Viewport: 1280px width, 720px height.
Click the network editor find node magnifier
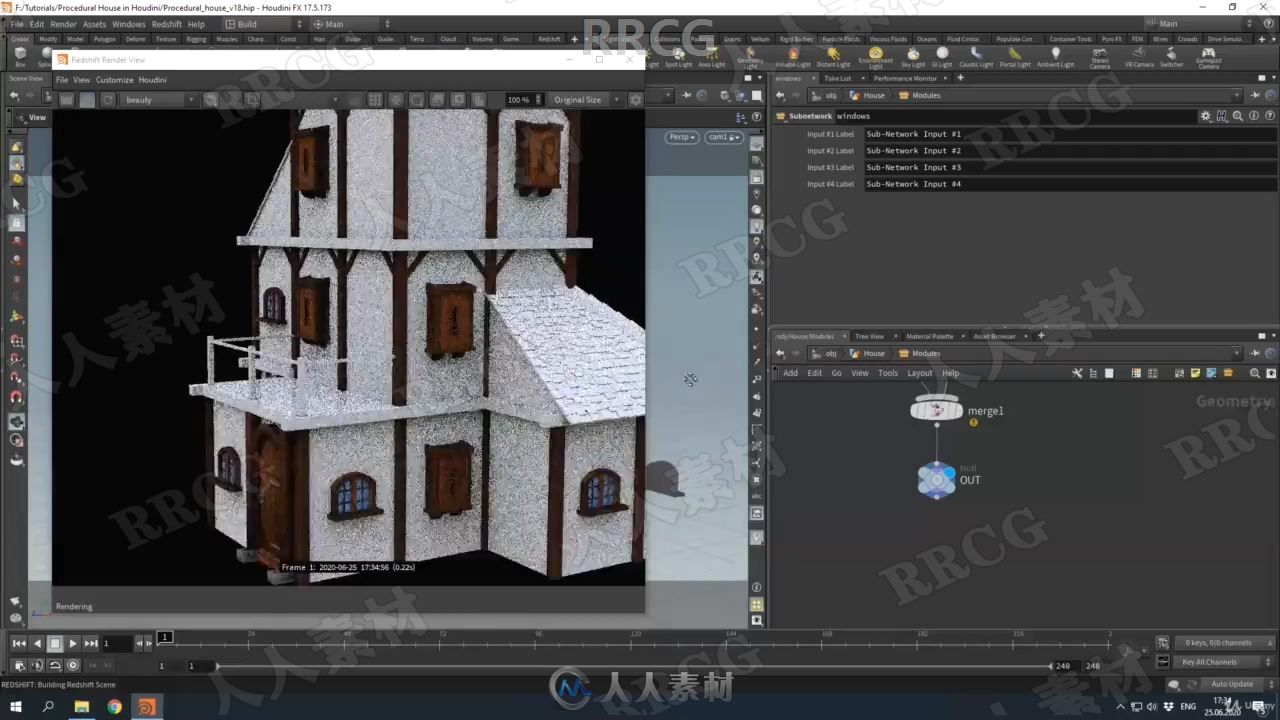pyautogui.click(x=1255, y=373)
